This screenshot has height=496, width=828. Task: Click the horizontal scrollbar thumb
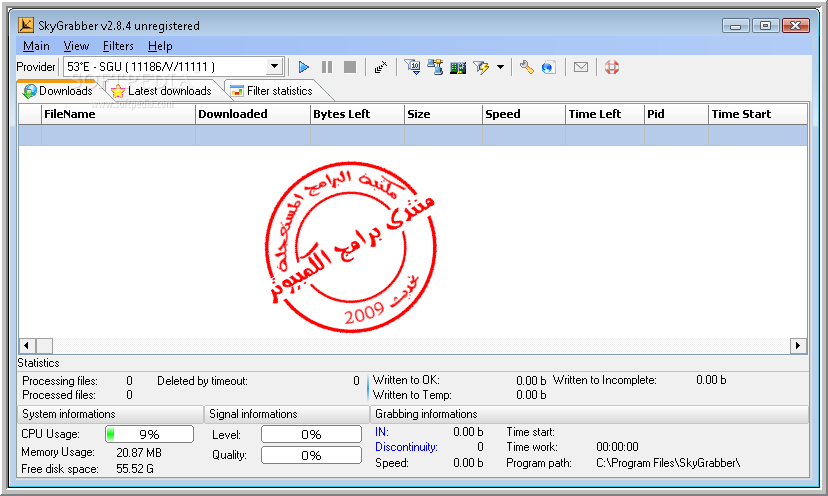pos(44,346)
